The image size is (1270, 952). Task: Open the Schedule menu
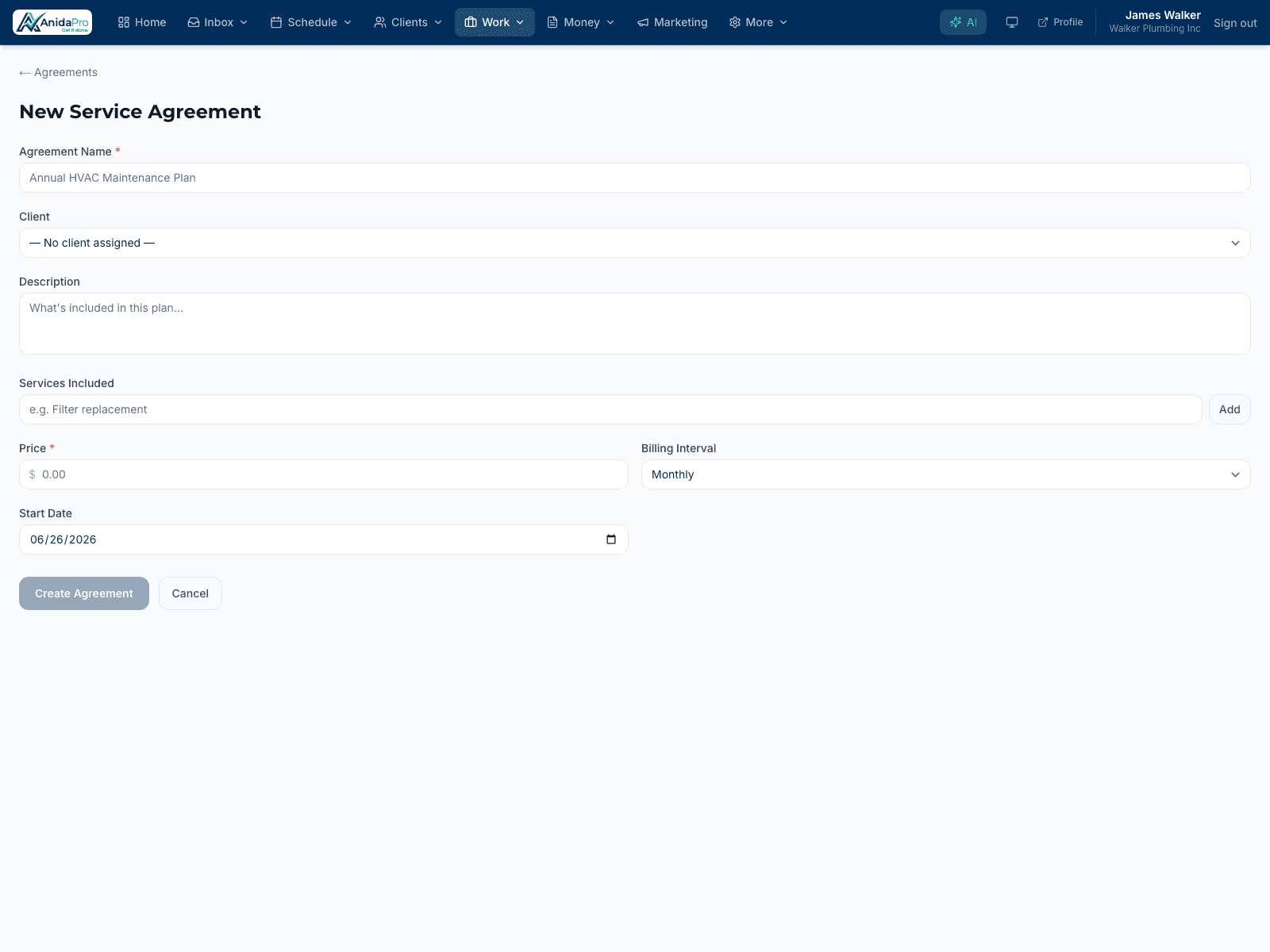[x=311, y=22]
